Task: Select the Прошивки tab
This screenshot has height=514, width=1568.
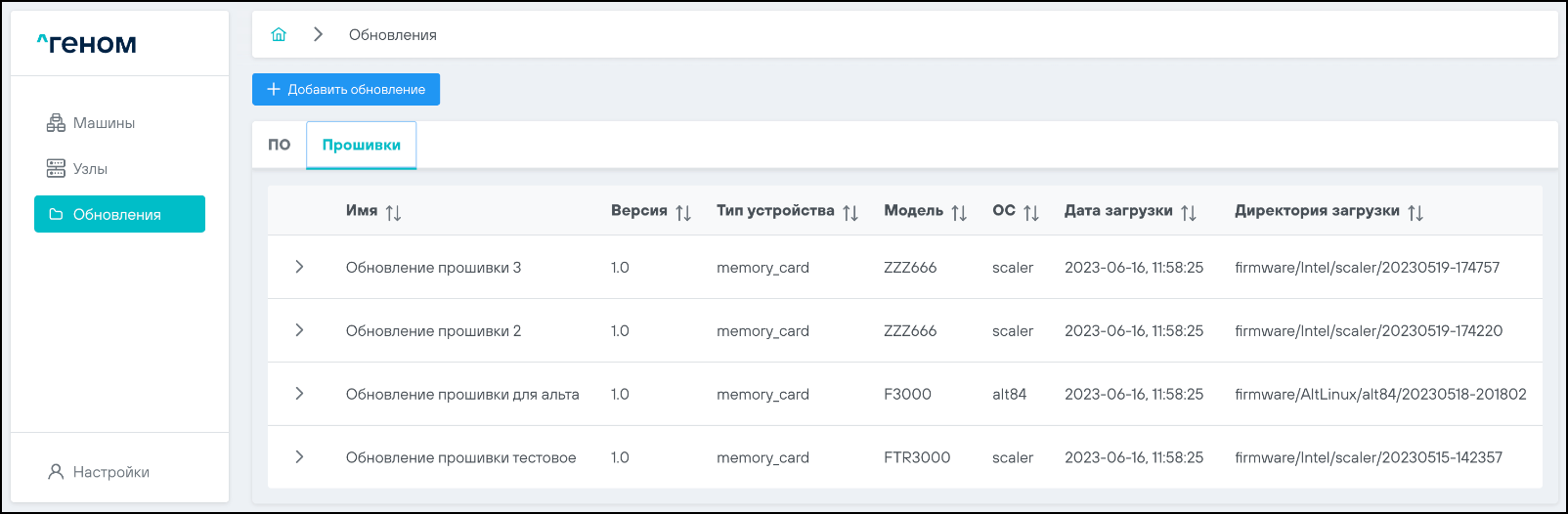Action: click(x=362, y=145)
